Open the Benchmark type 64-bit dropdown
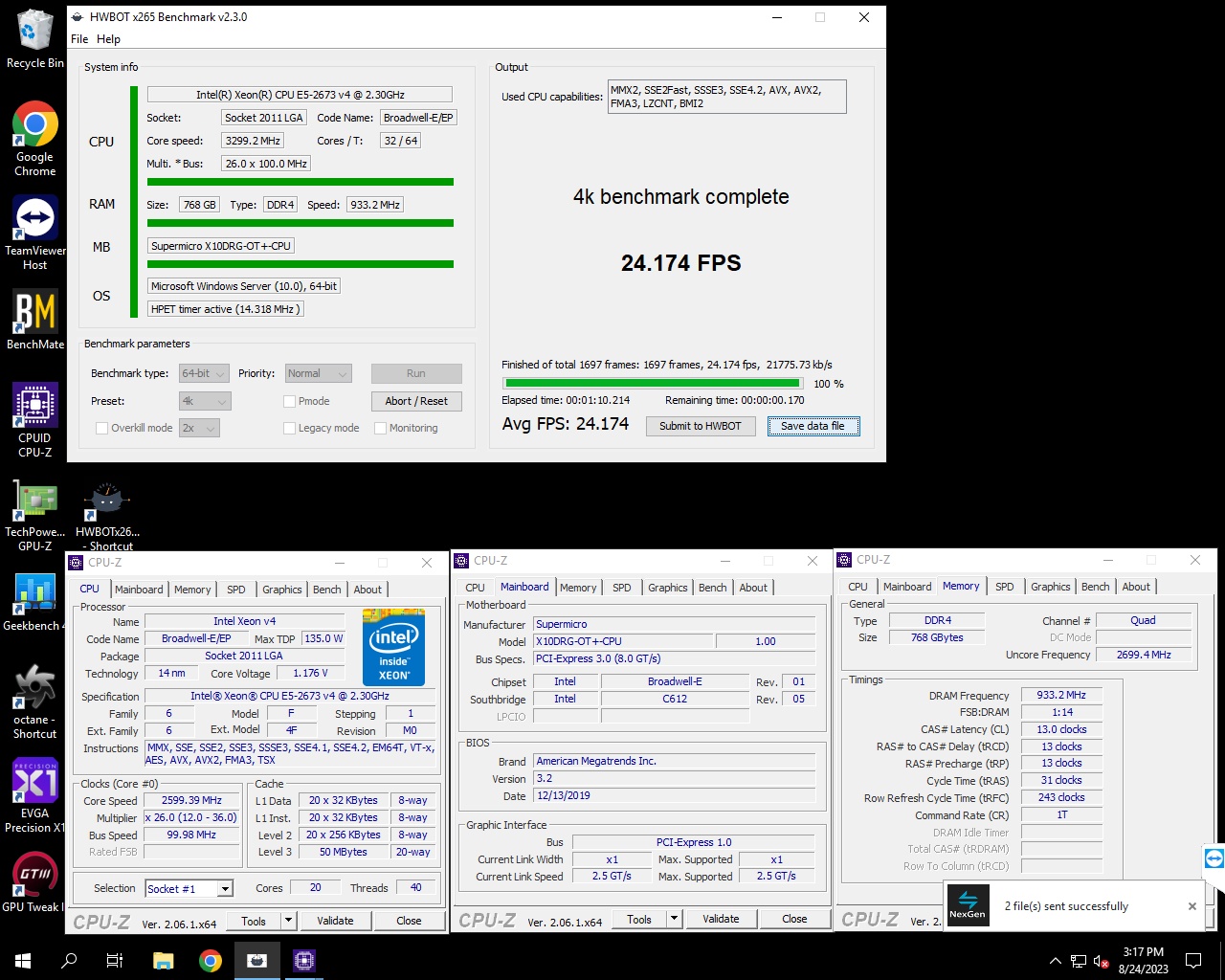This screenshot has height=980, width=1225. (x=204, y=373)
